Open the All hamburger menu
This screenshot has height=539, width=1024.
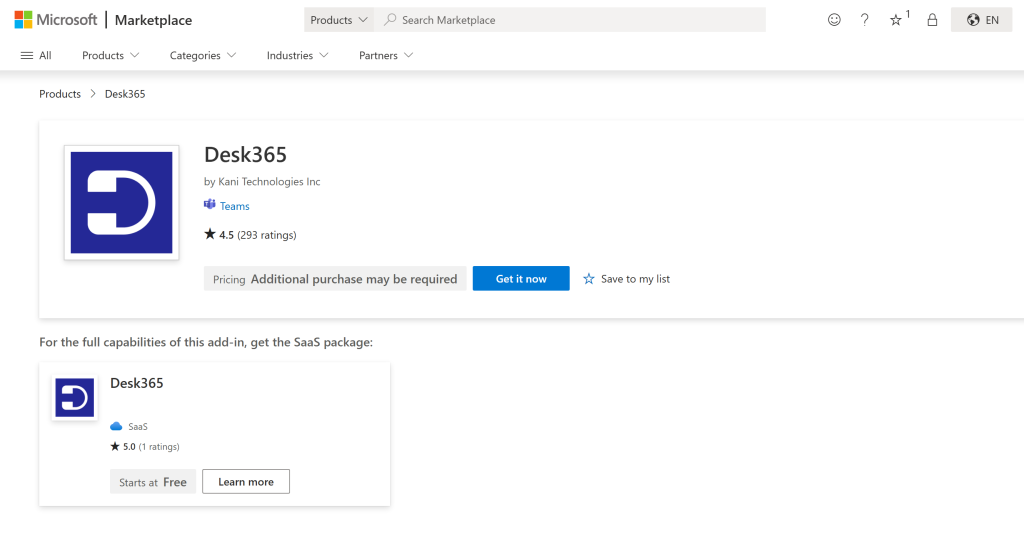tap(36, 56)
